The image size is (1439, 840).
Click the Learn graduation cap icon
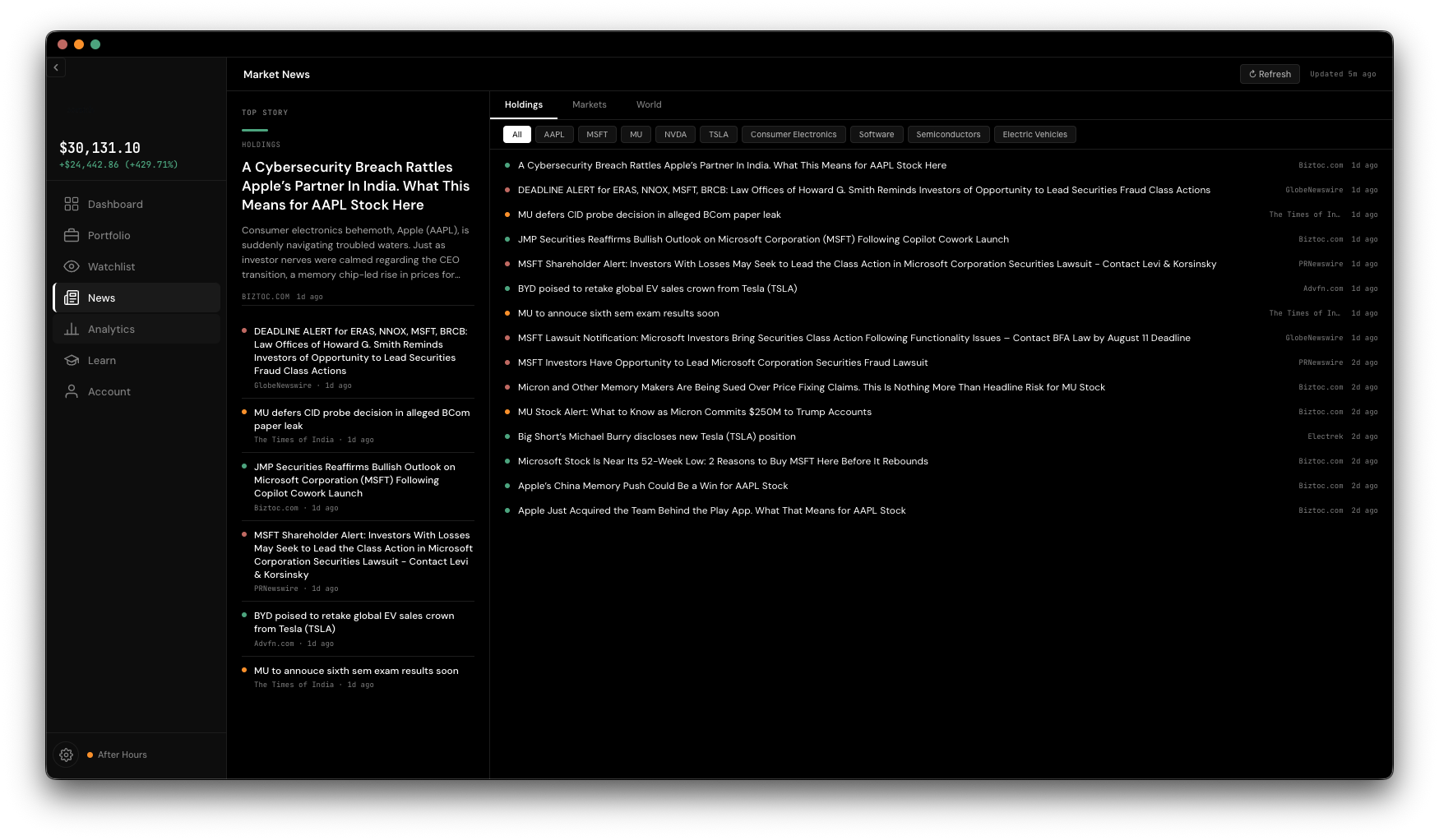pyautogui.click(x=72, y=360)
